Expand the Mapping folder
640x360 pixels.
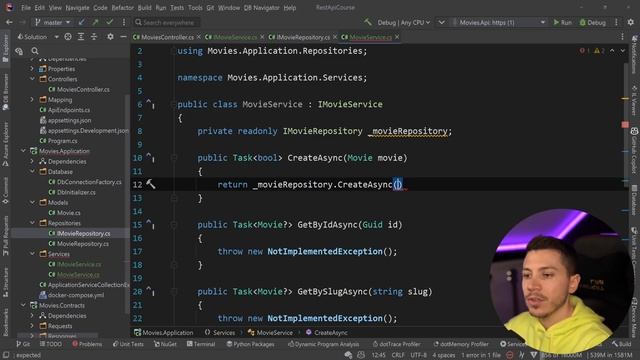(x=32, y=99)
